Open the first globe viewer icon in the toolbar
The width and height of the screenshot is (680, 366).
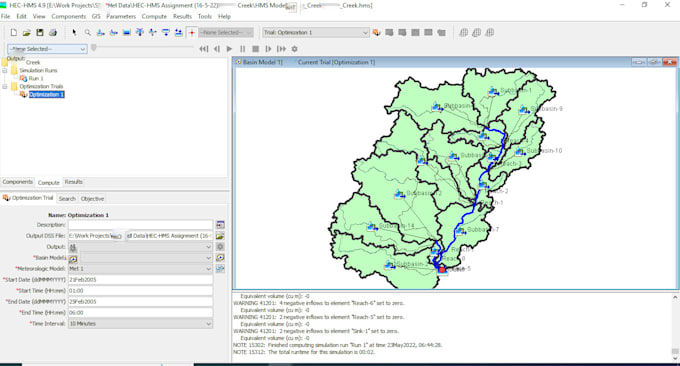pyautogui.click(x=464, y=33)
